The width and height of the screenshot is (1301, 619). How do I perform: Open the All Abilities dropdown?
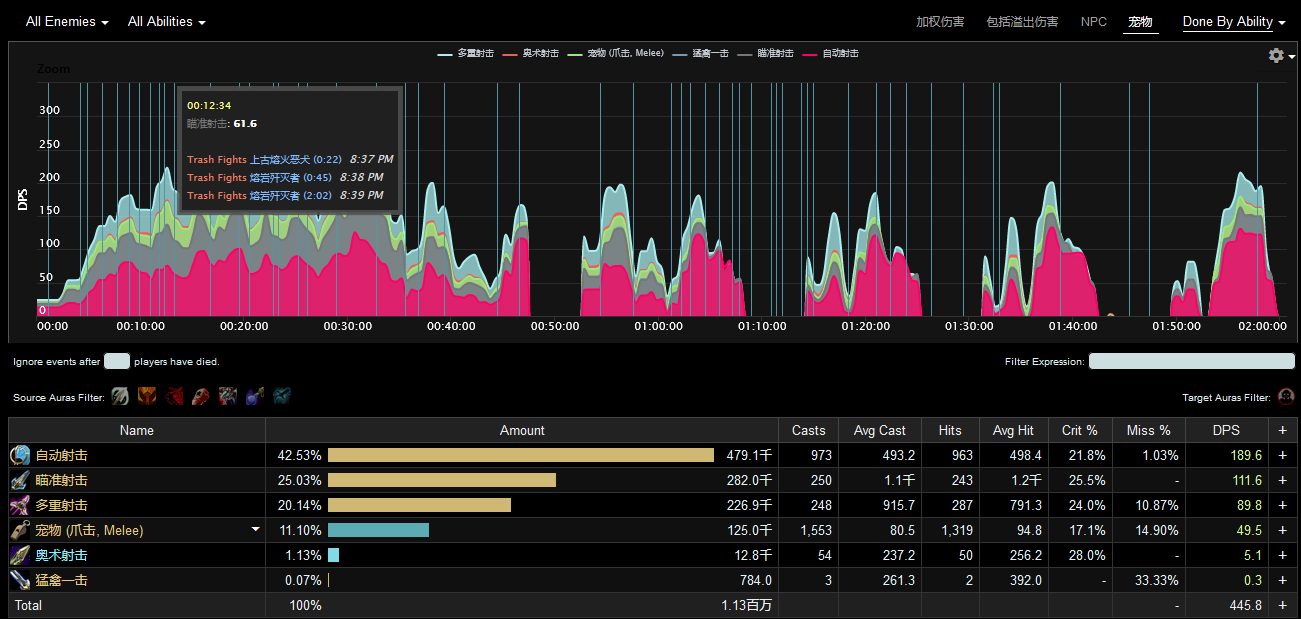[166, 22]
